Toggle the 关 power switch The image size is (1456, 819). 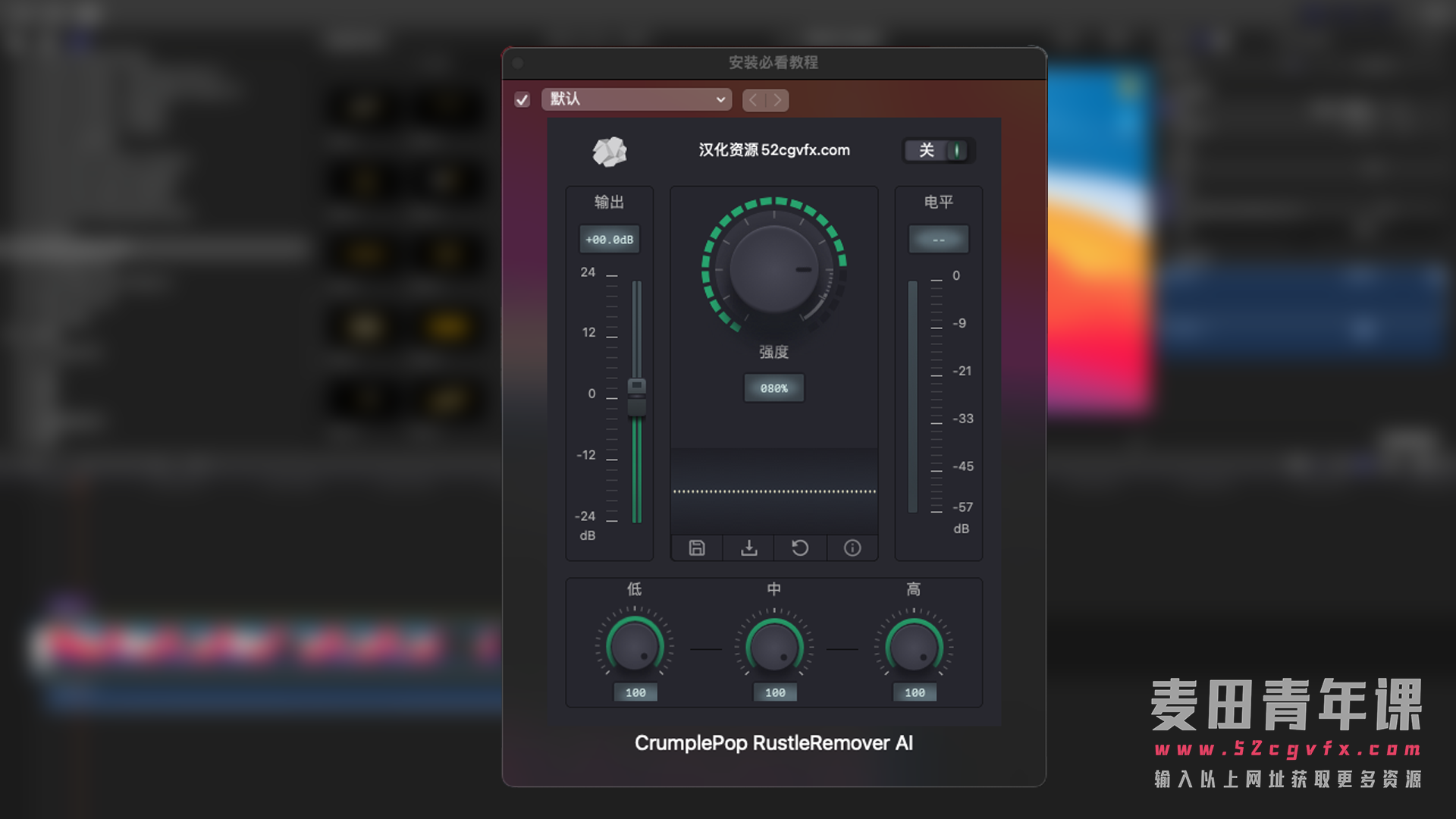tap(939, 150)
